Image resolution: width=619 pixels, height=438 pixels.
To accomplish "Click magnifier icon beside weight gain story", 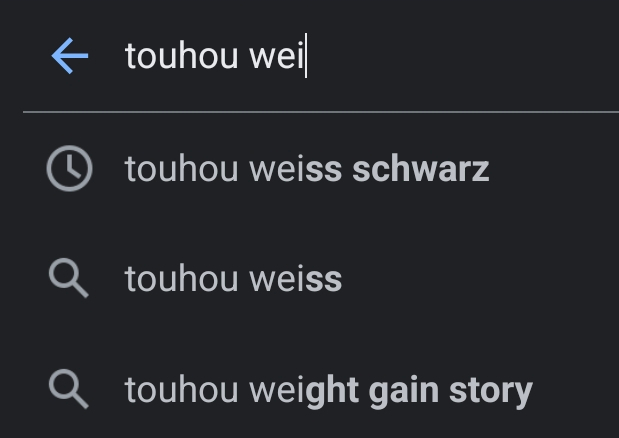I will point(69,390).
